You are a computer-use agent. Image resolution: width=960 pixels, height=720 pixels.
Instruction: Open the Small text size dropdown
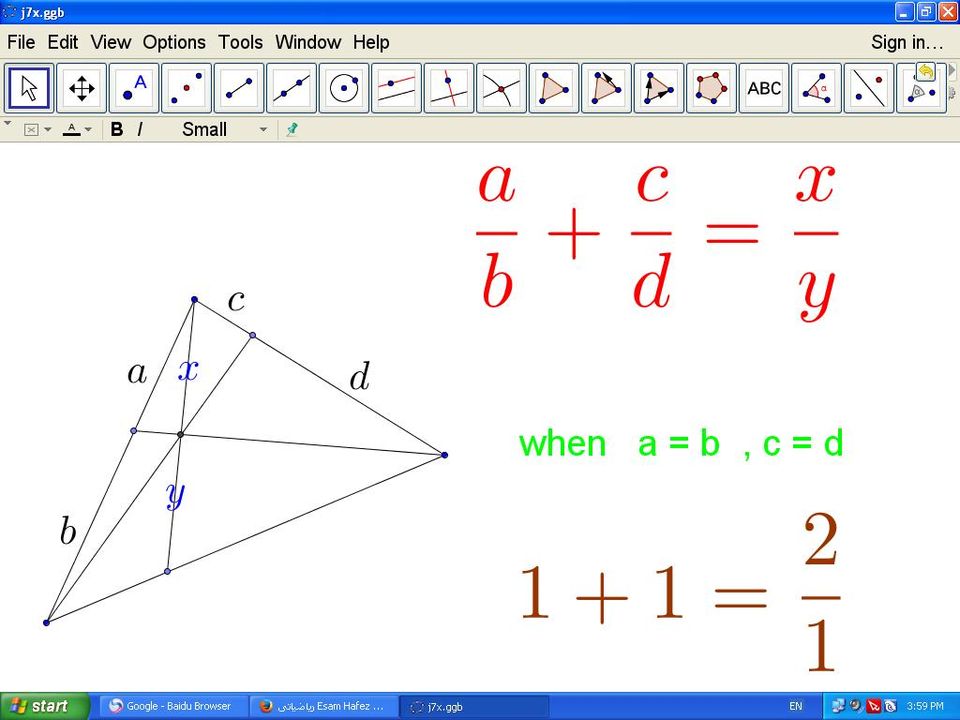pyautogui.click(x=224, y=130)
